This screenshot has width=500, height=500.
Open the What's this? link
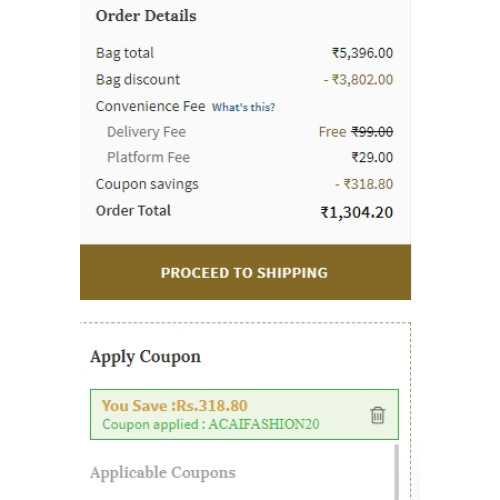coord(243,107)
